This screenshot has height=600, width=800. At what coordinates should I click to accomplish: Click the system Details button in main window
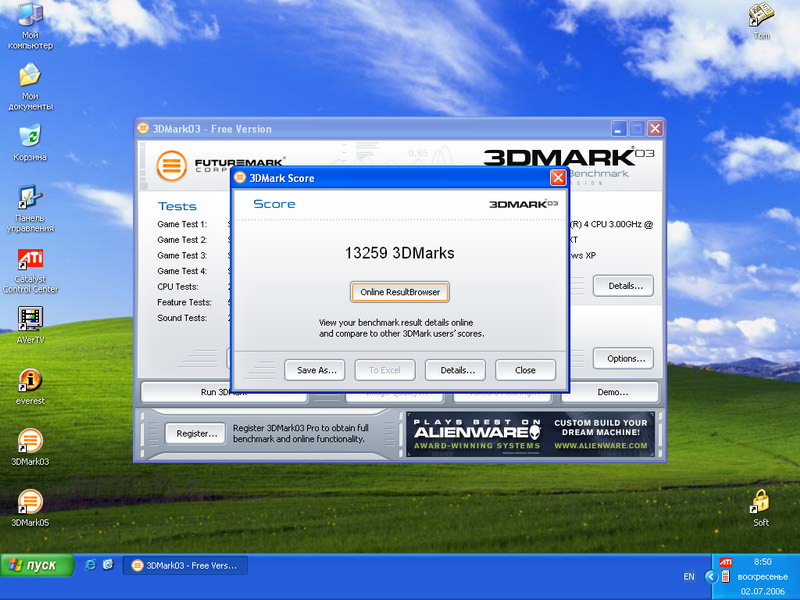tap(623, 286)
